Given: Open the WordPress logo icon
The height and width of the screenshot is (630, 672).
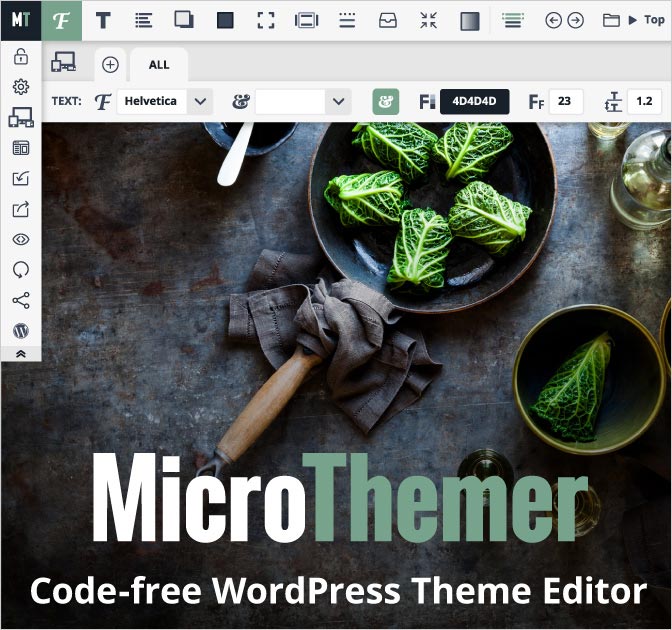Looking at the screenshot, I should [21, 331].
